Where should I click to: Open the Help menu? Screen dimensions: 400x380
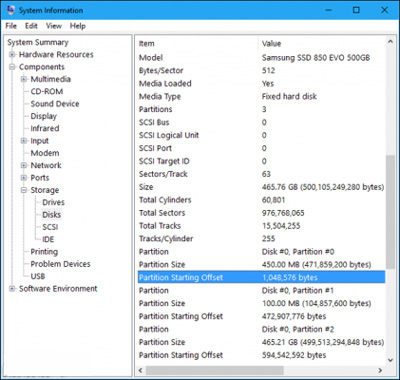click(x=78, y=26)
